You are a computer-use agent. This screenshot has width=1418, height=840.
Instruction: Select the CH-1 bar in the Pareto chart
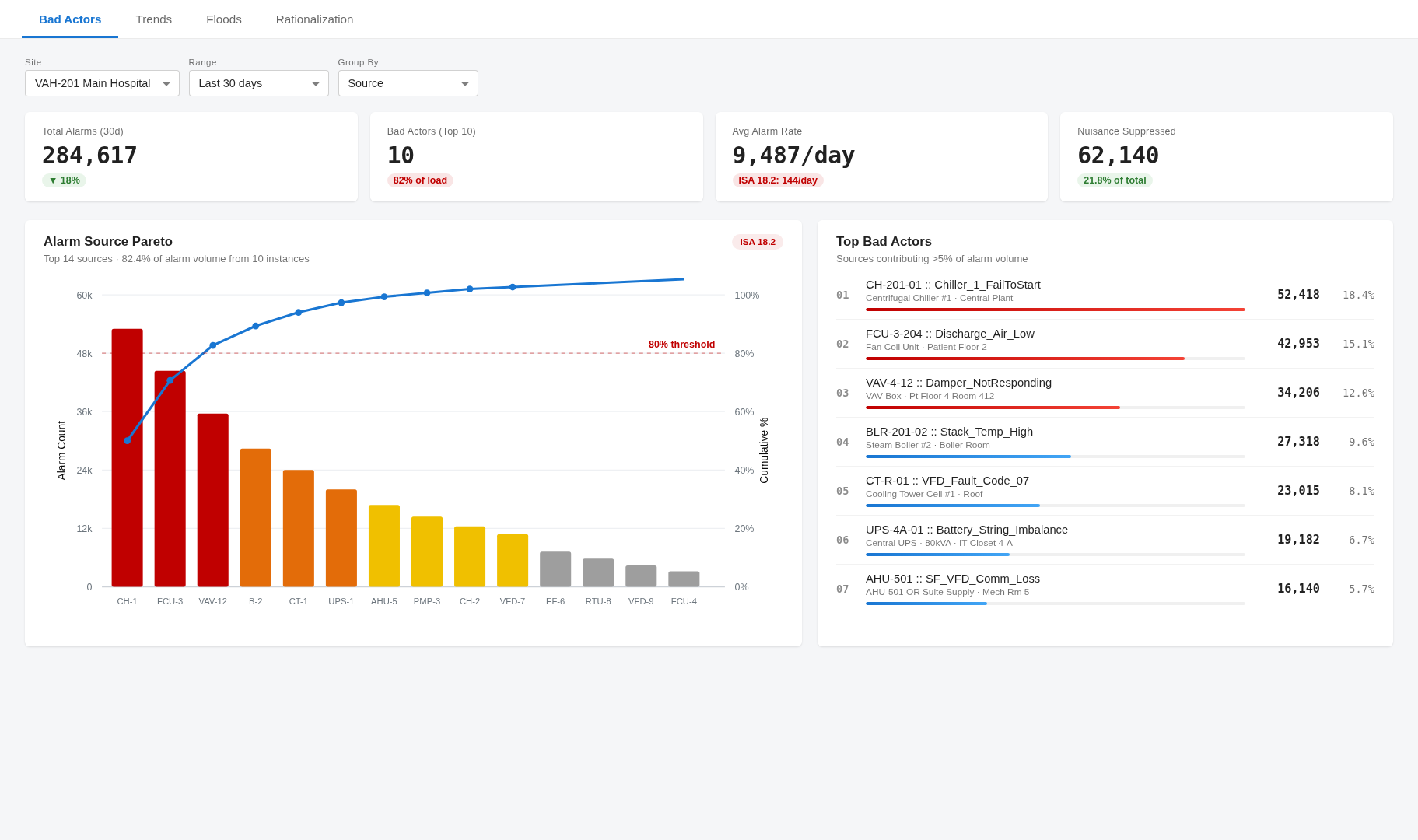point(127,457)
